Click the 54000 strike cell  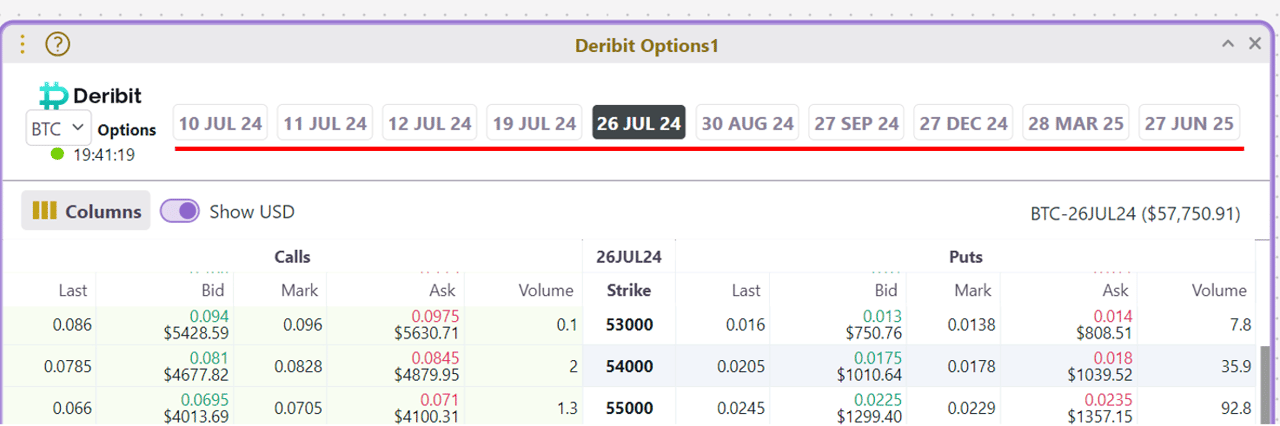pyautogui.click(x=629, y=367)
